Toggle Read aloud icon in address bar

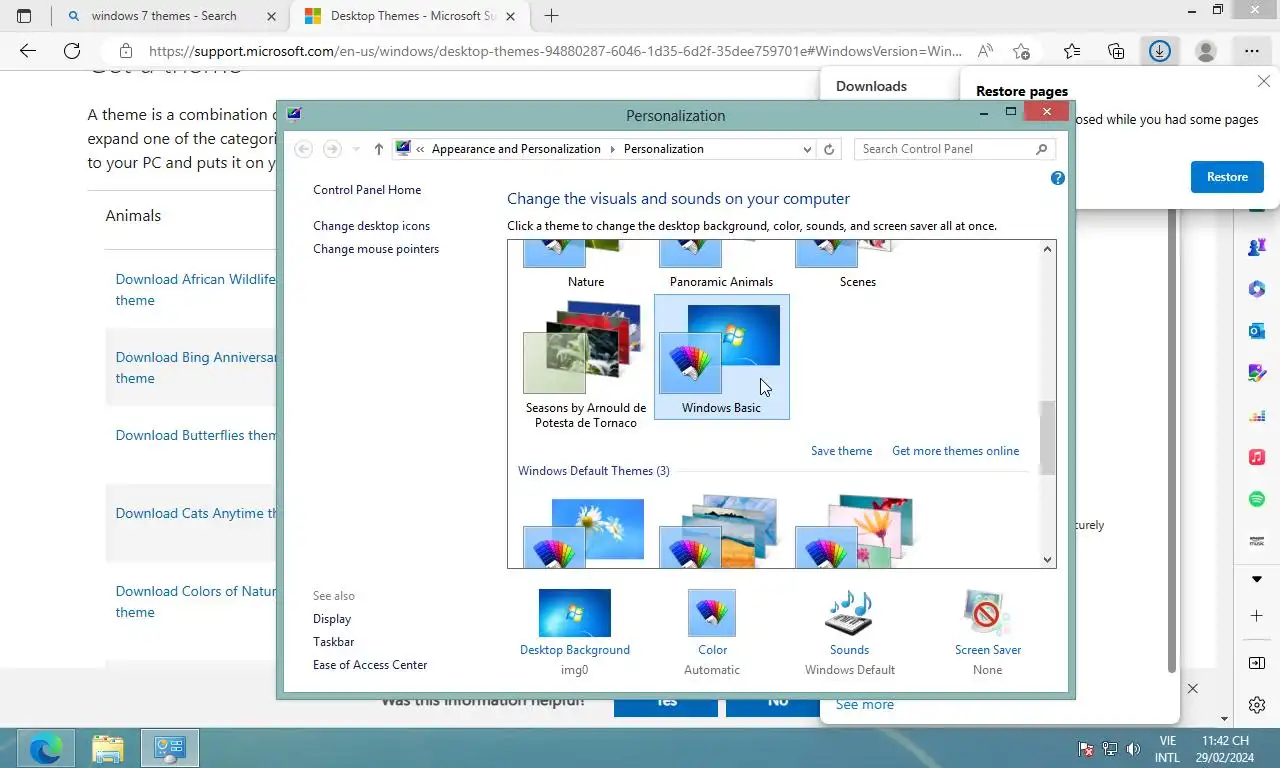[985, 51]
